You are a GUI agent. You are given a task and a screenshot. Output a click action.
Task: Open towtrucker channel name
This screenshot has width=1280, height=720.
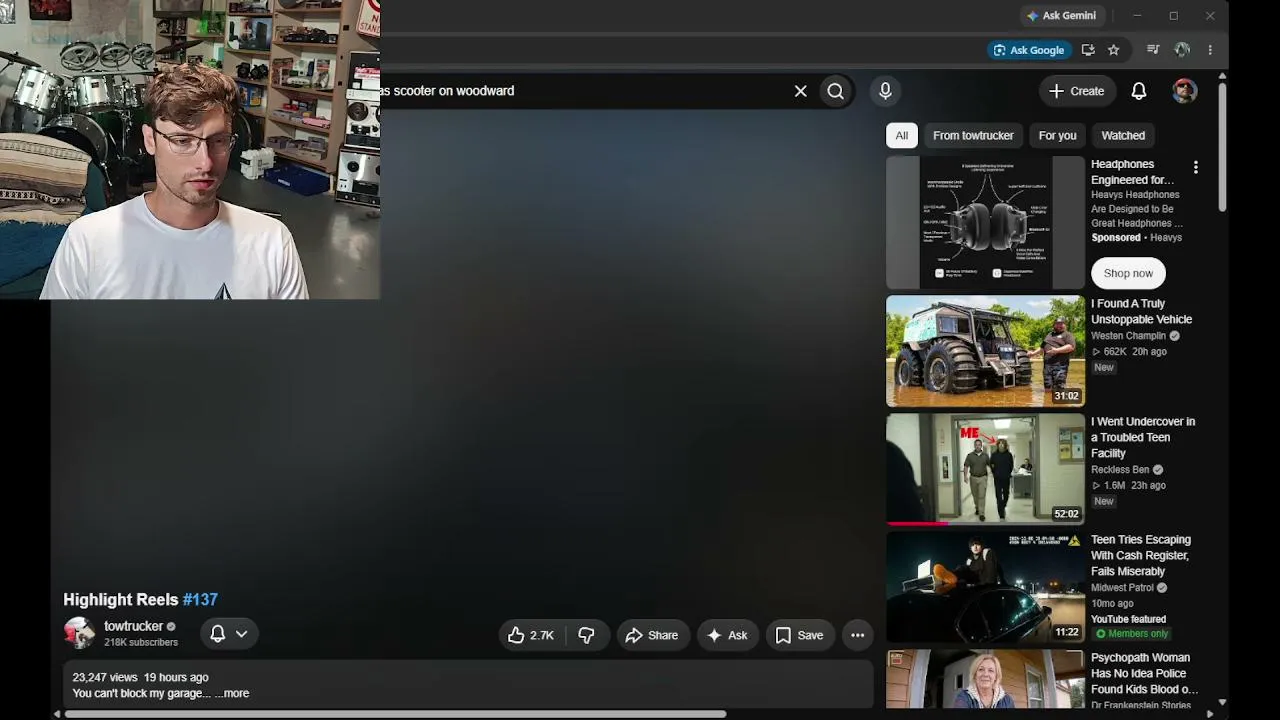click(133, 626)
